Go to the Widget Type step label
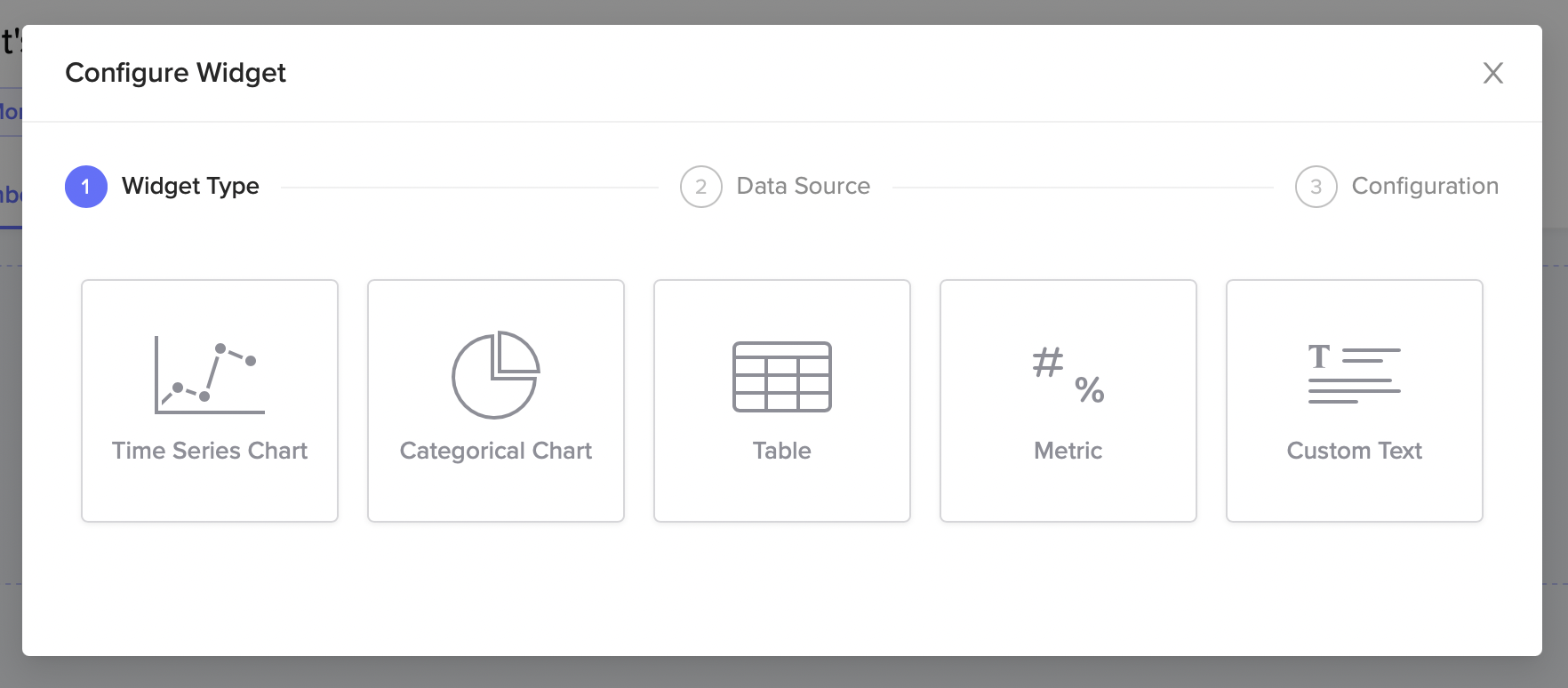The height and width of the screenshot is (688, 1568). (x=190, y=186)
